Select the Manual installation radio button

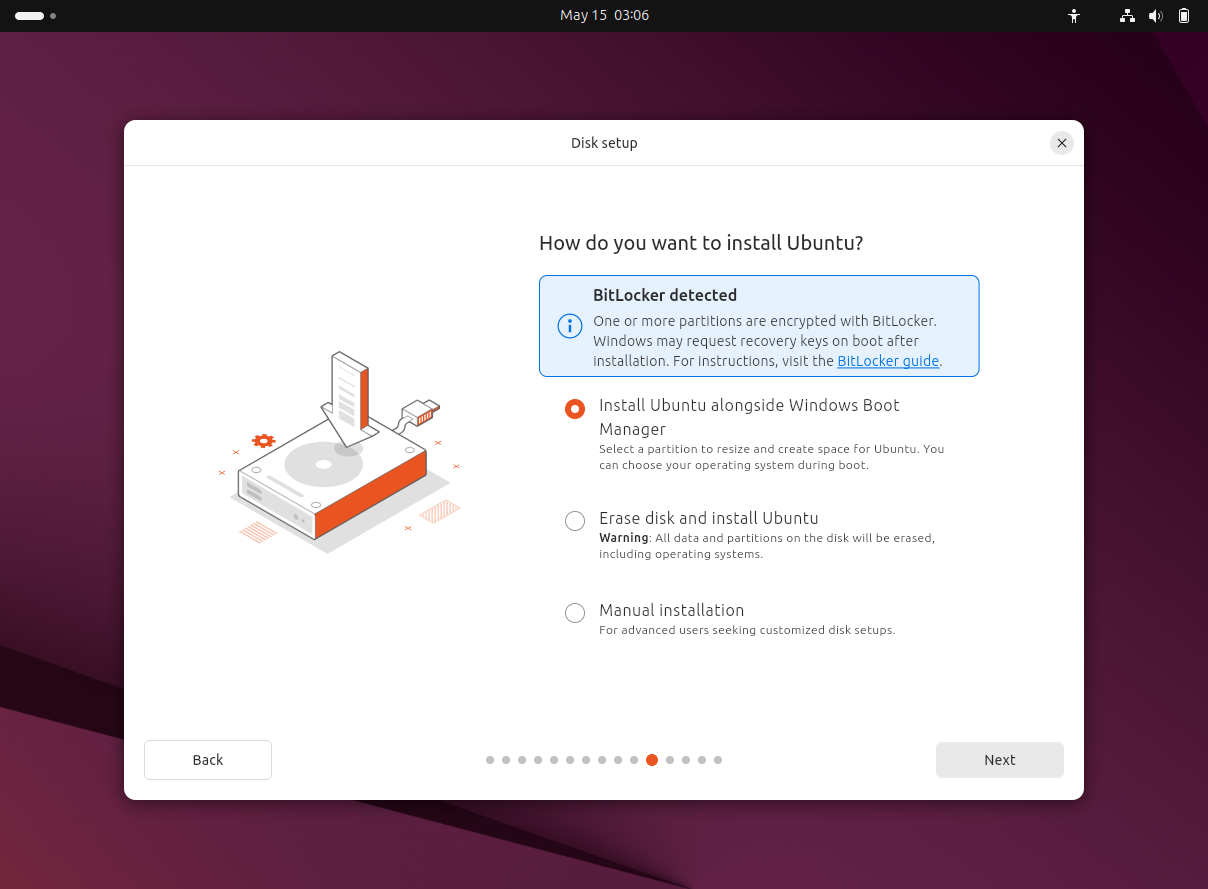(x=575, y=613)
